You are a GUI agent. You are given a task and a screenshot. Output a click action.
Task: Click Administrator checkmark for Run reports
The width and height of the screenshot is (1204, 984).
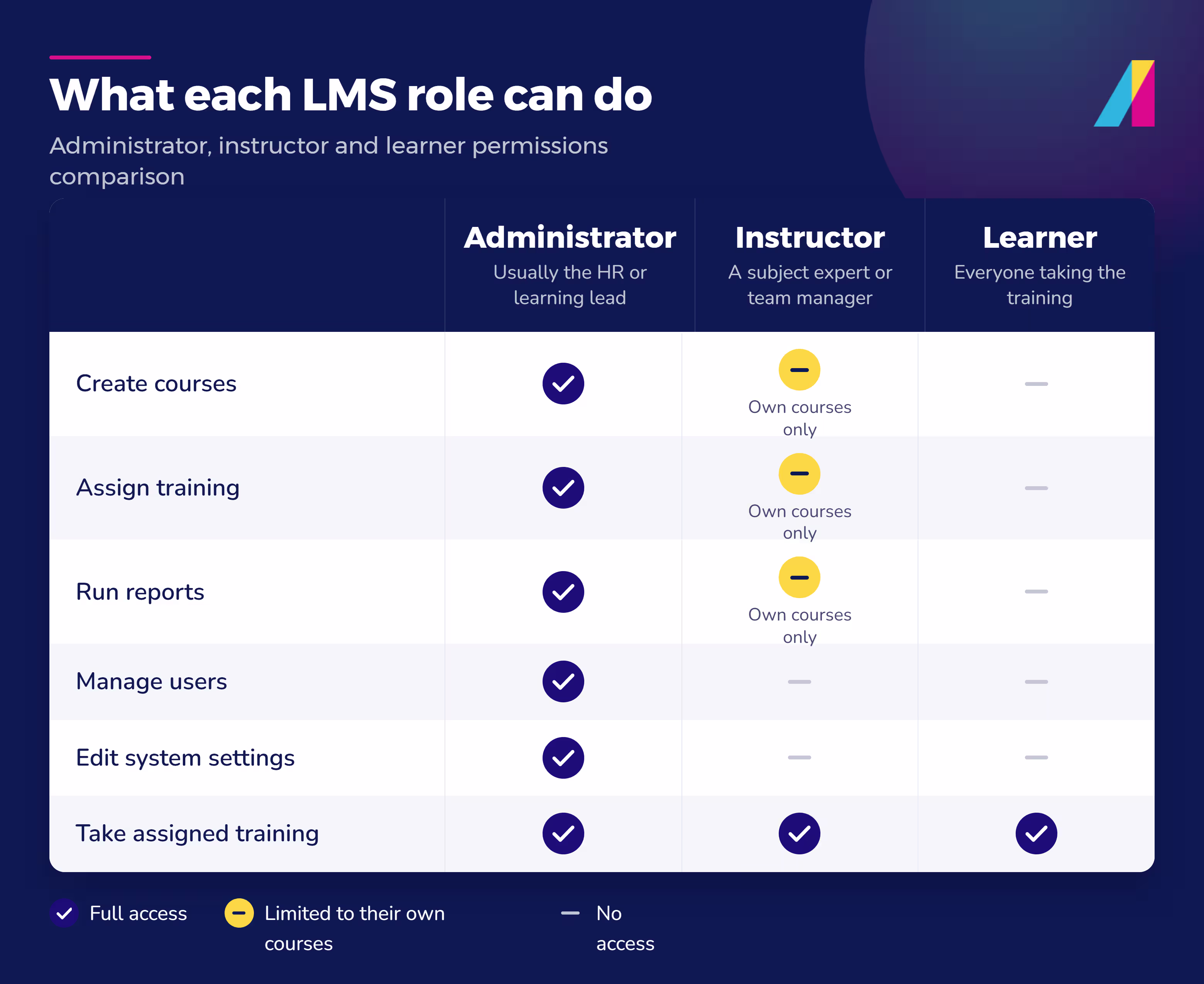(x=563, y=592)
